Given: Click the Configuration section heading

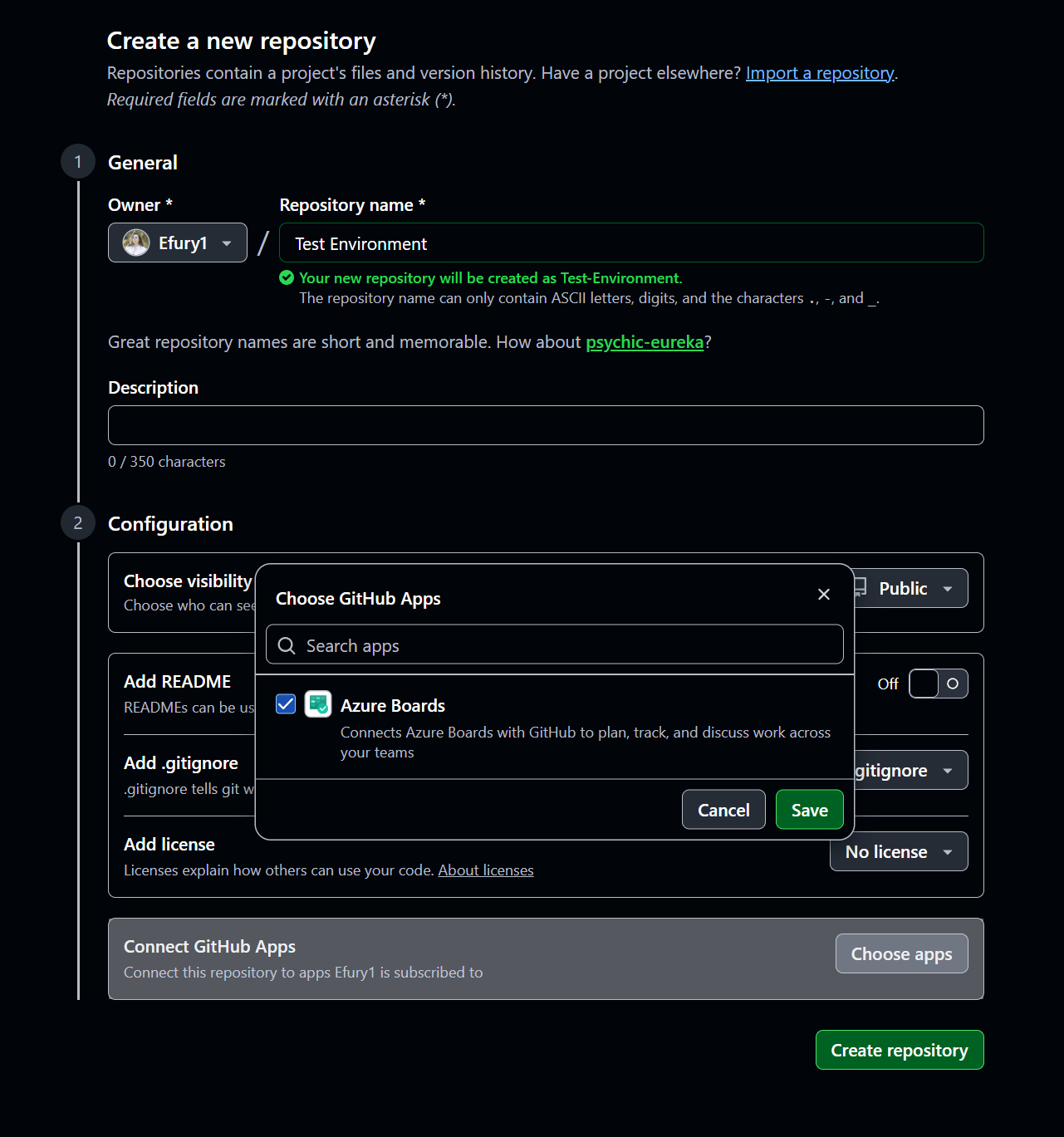Looking at the screenshot, I should click(x=170, y=523).
